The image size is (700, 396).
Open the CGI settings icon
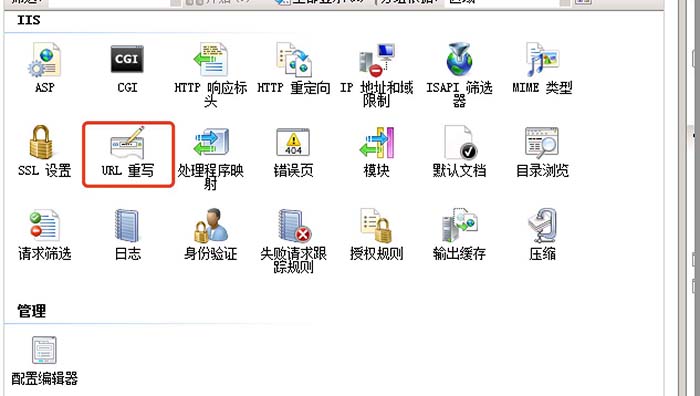tap(127, 59)
